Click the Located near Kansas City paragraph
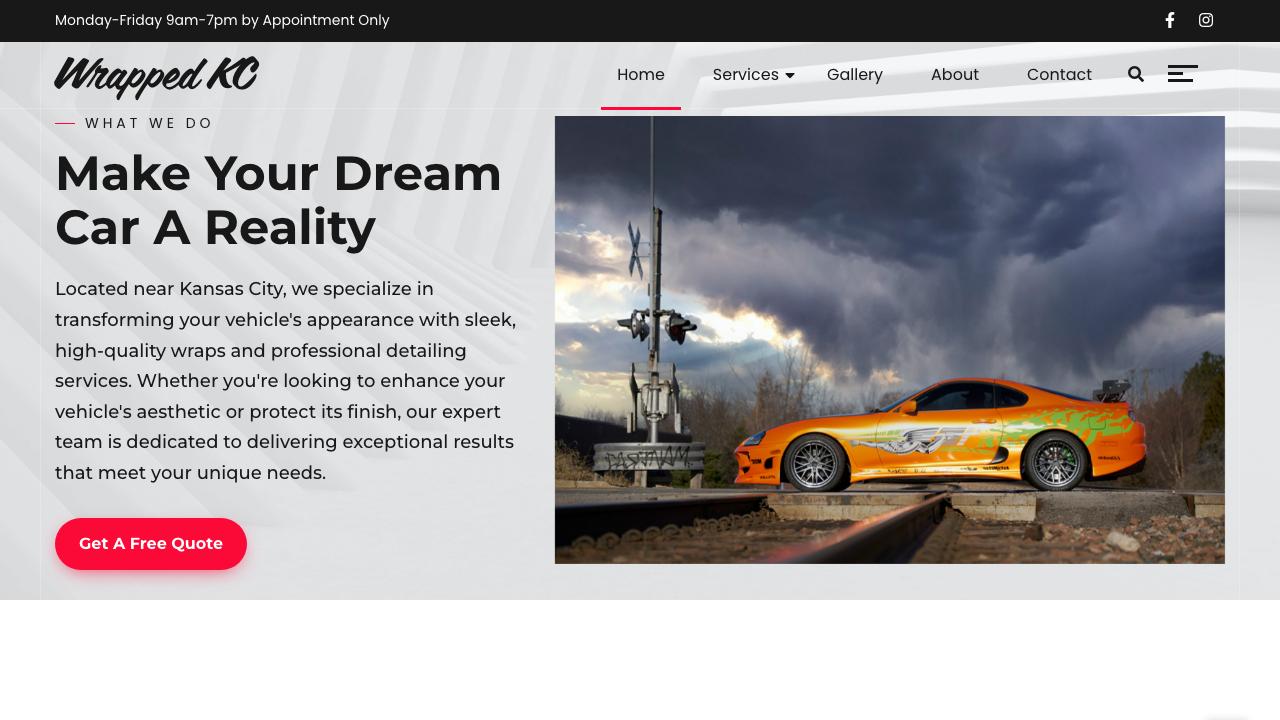This screenshot has height=720, width=1280. coord(285,381)
